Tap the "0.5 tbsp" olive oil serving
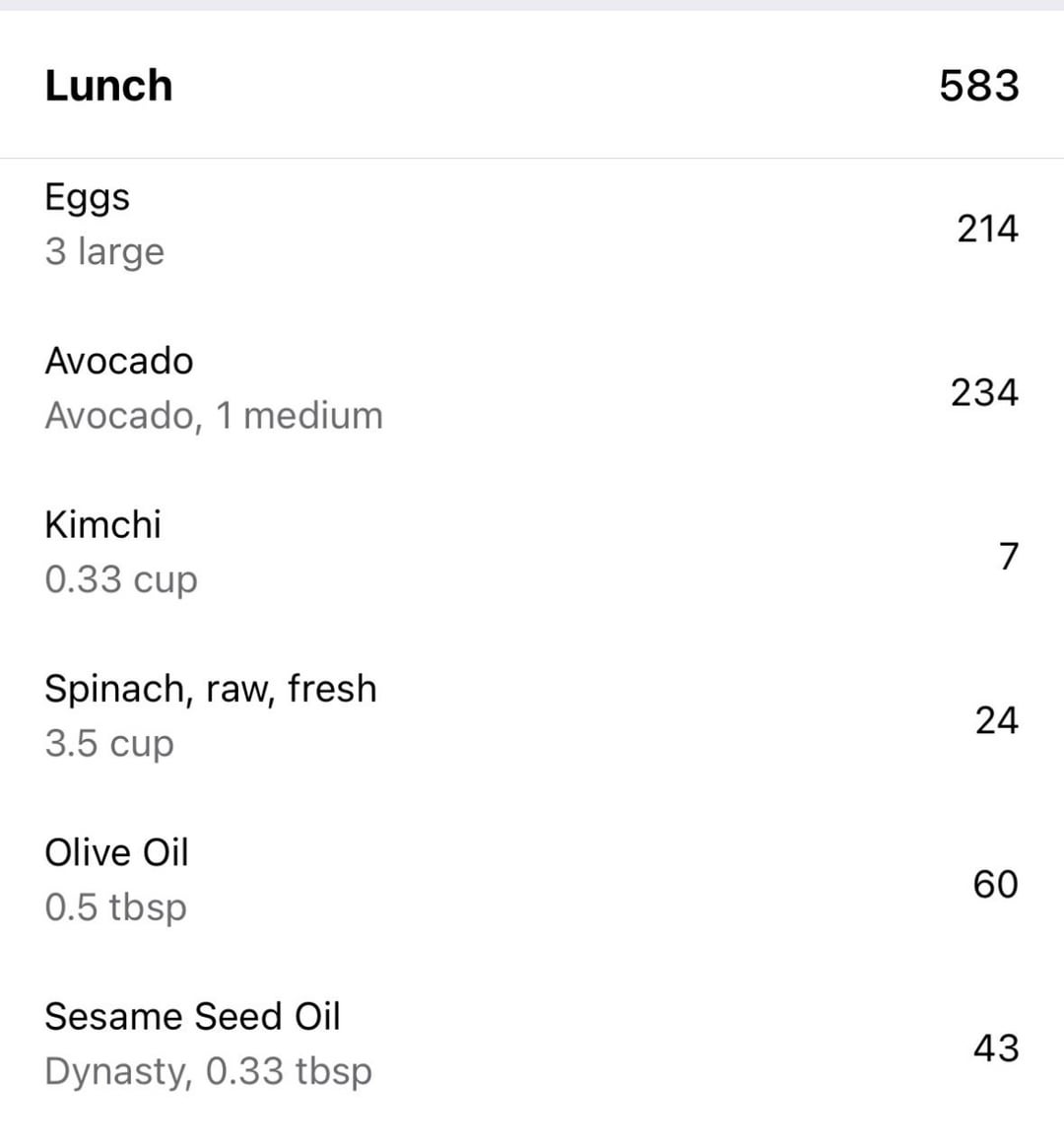This screenshot has height=1144, width=1064. coord(115,908)
